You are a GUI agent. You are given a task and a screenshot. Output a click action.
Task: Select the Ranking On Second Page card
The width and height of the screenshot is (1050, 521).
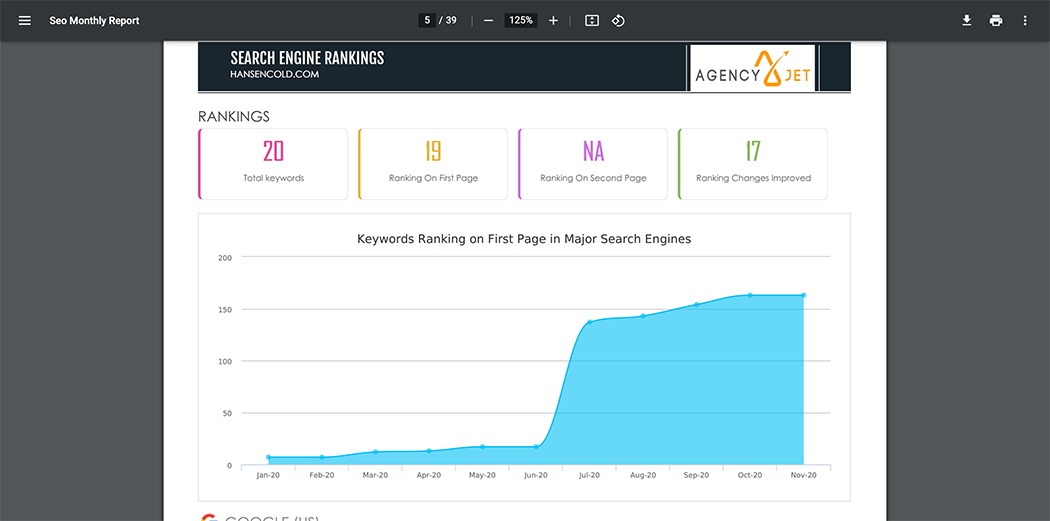click(593, 164)
